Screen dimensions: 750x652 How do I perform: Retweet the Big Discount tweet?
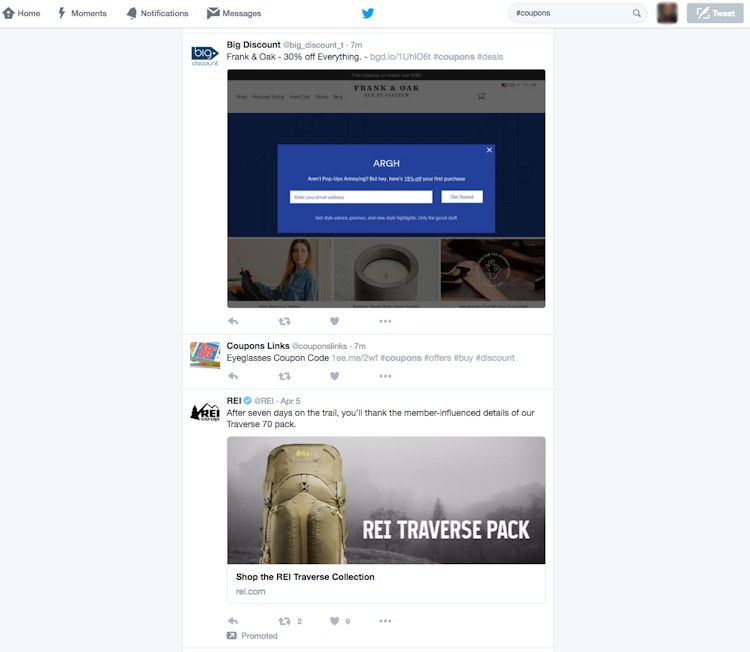click(x=285, y=321)
